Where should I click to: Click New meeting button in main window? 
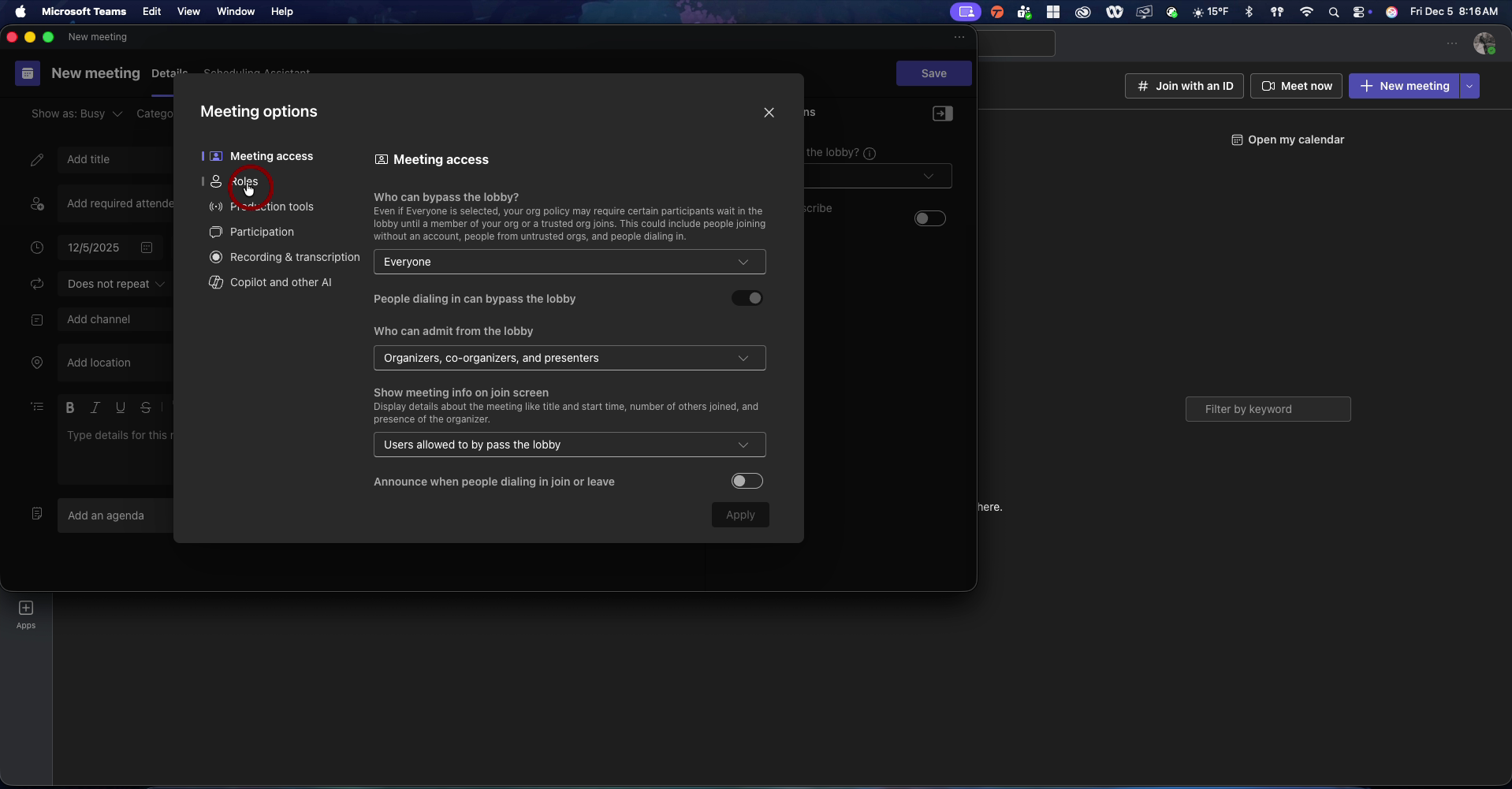pyautogui.click(x=1404, y=86)
